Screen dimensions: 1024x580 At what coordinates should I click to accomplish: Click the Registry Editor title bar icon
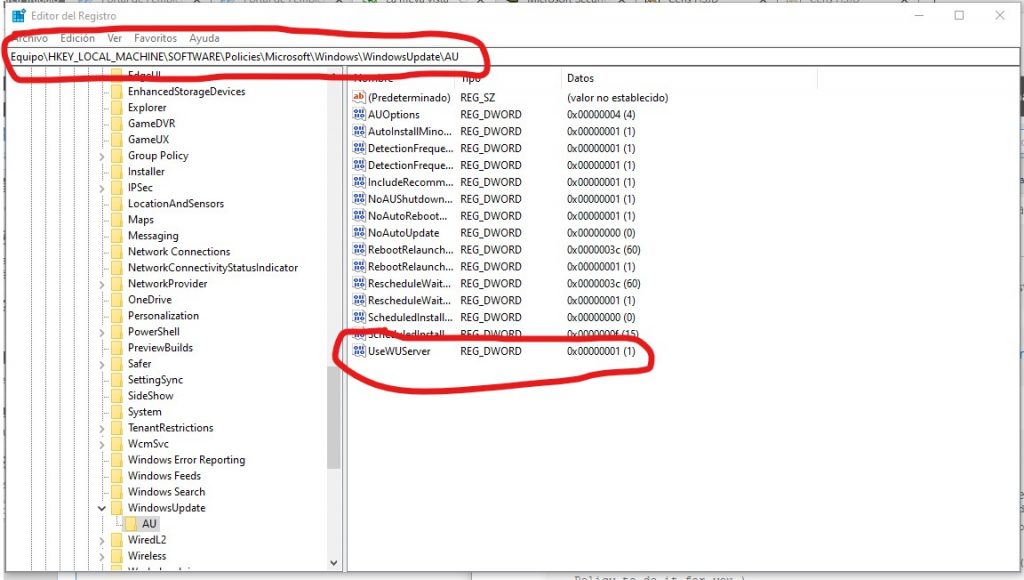[x=19, y=15]
